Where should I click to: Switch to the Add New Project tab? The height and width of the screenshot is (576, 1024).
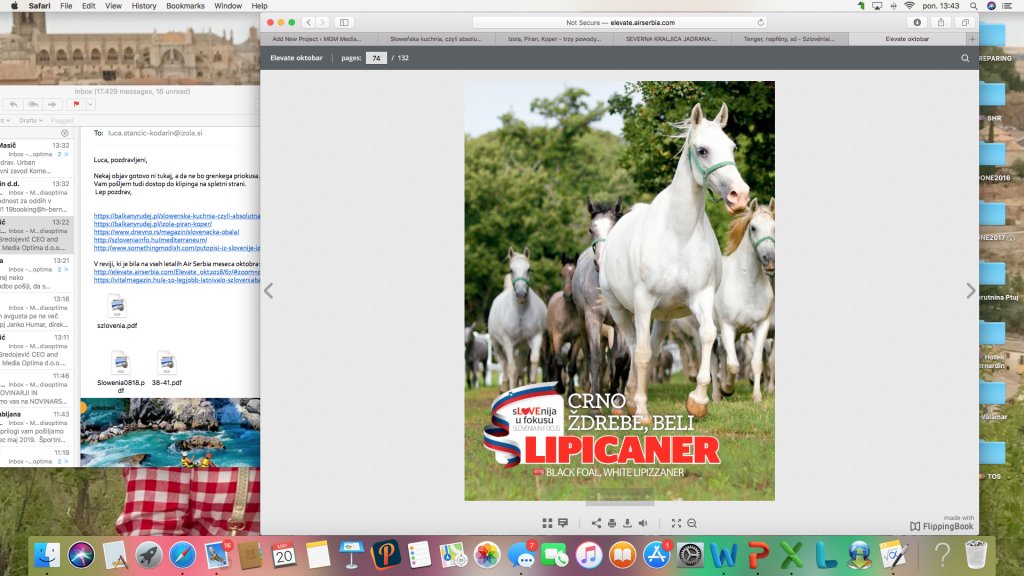[x=317, y=39]
